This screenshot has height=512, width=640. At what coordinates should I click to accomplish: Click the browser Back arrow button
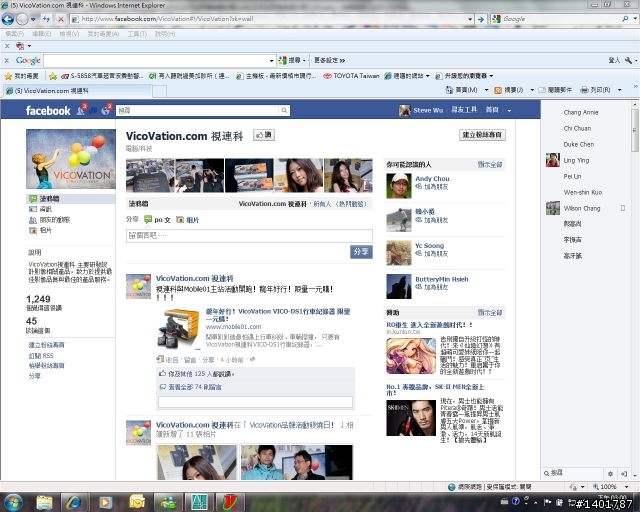coord(8,19)
